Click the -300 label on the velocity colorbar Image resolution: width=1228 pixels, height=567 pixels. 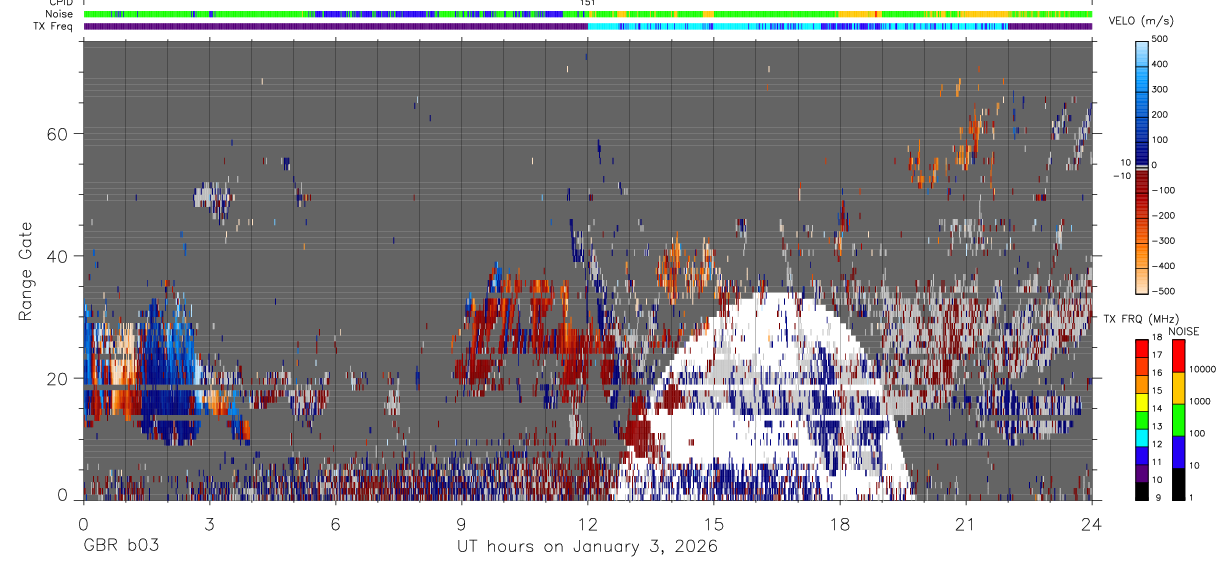(1162, 241)
